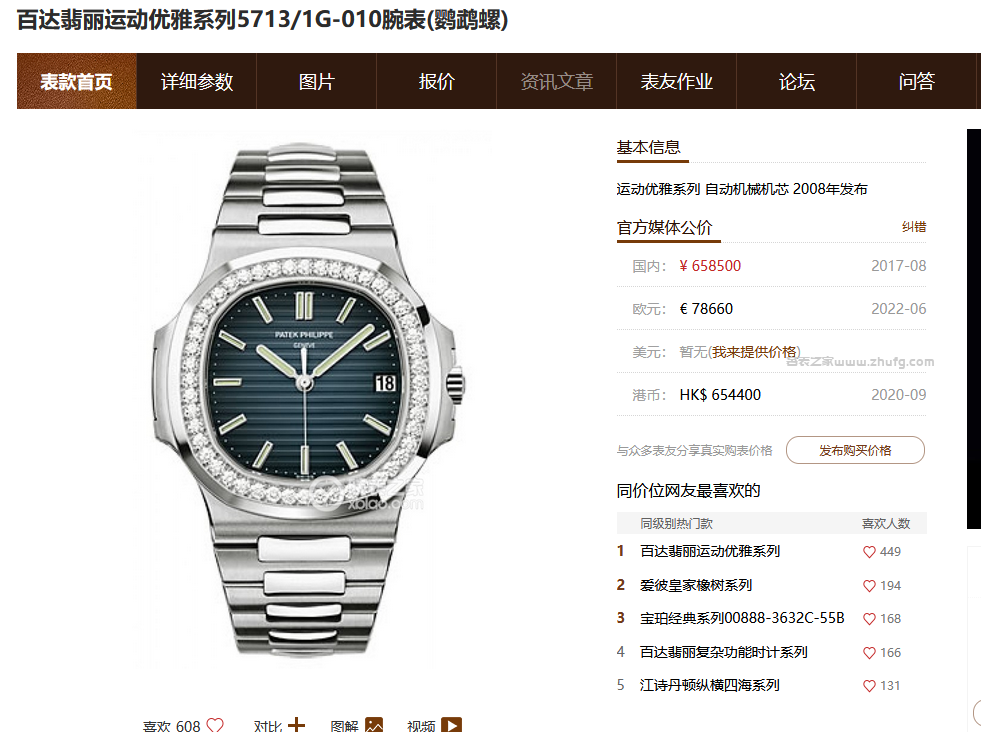Click the heart icon beside 449

[x=869, y=552]
